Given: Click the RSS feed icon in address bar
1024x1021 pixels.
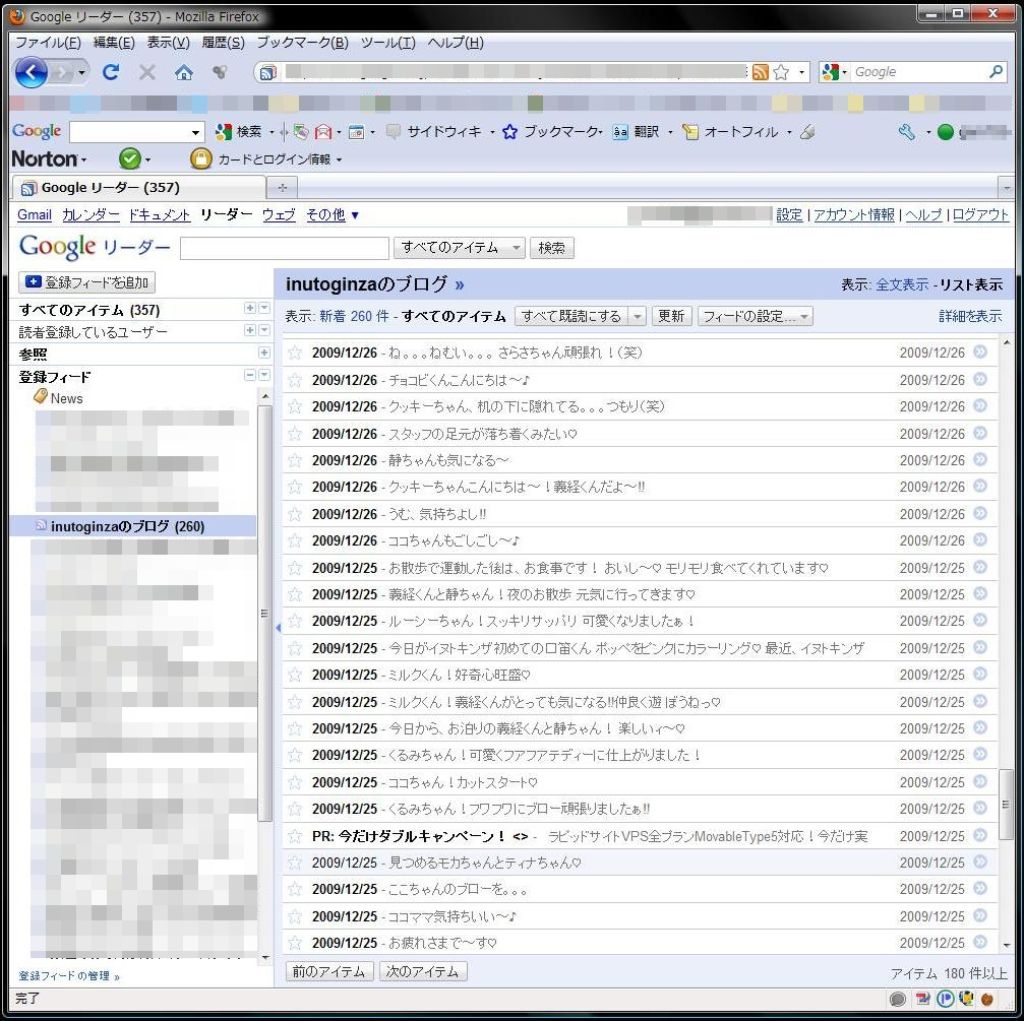Looking at the screenshot, I should point(760,72).
